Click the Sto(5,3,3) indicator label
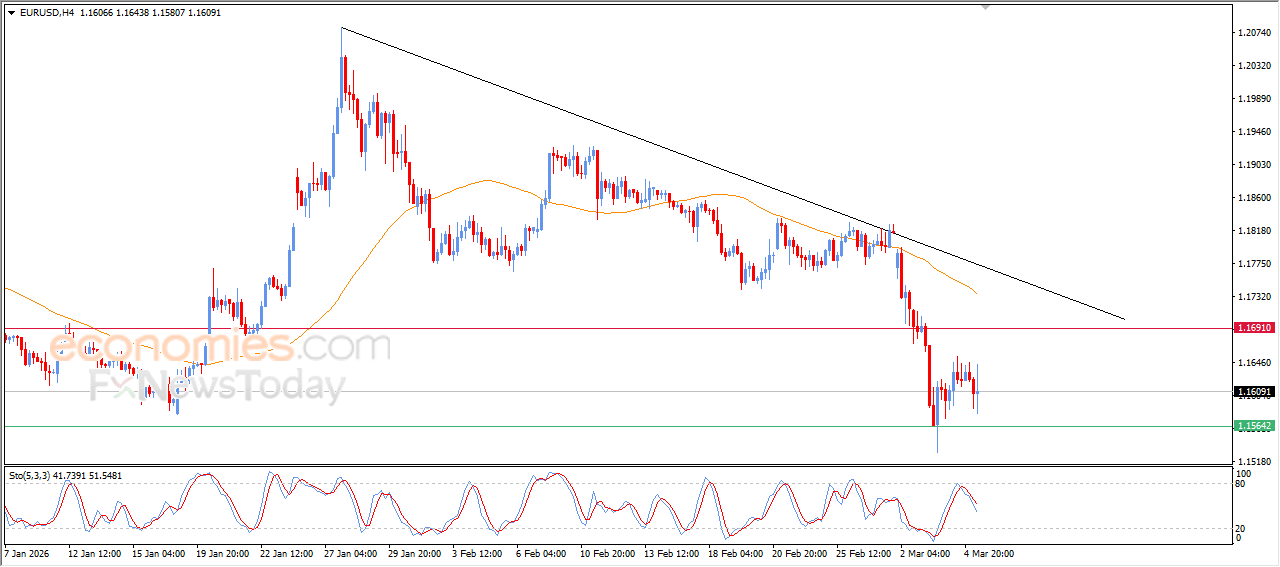This screenshot has height=567, width=1280. click(x=30, y=476)
